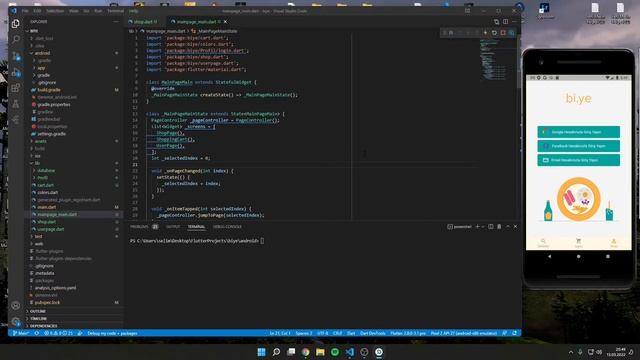Switch to the PROBLEMS panel tab
Screen dimensions: 640x360
(139, 227)
